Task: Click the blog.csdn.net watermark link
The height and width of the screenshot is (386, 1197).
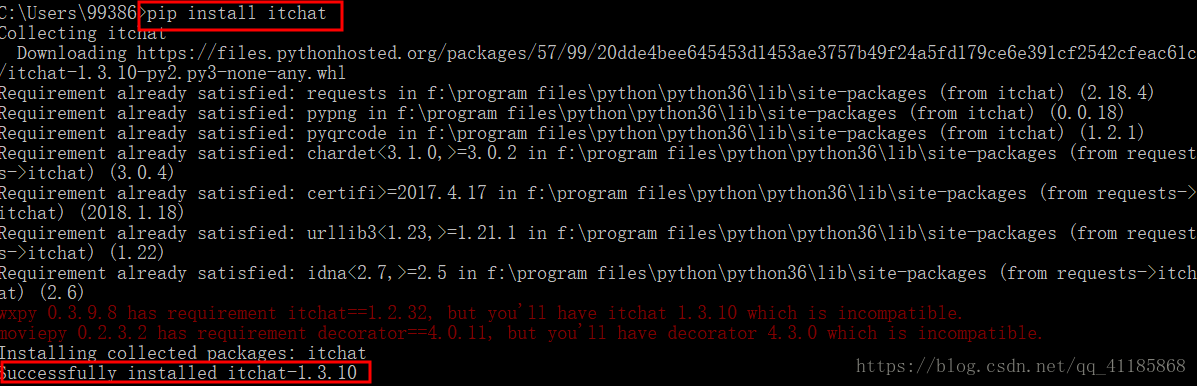Action: click(1021, 367)
